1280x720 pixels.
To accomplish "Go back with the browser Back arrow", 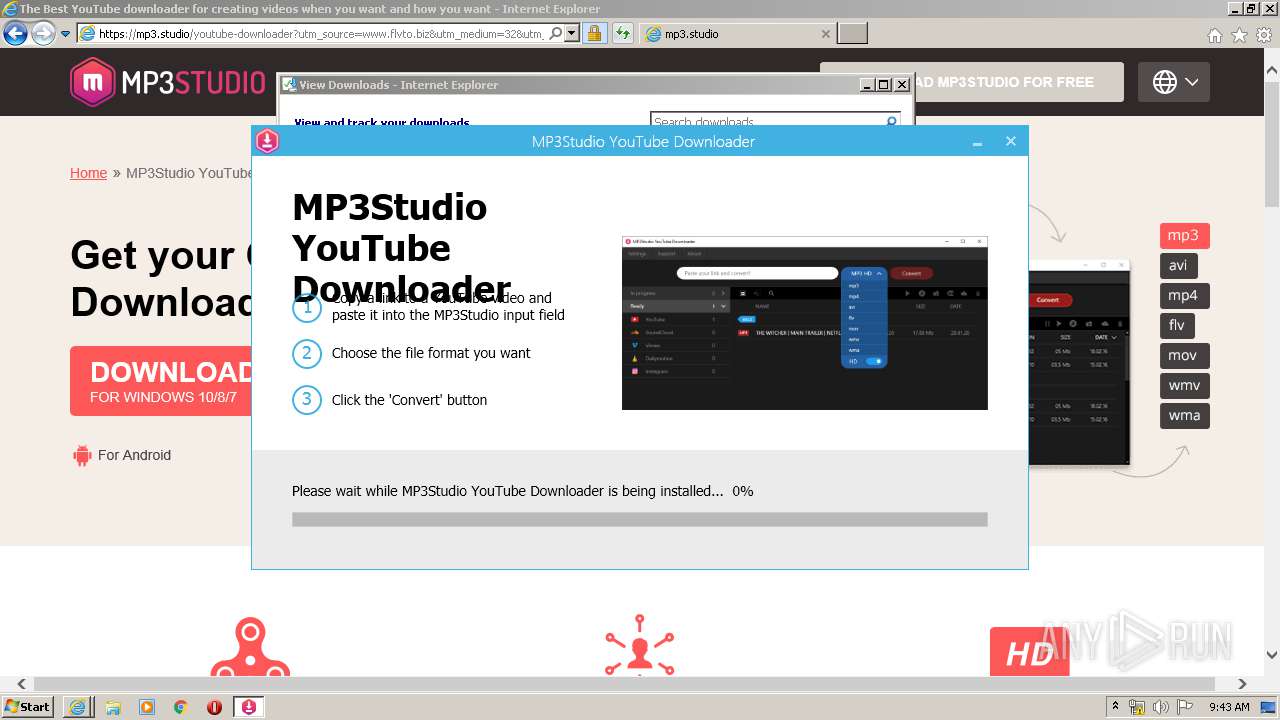I will click(x=15, y=33).
